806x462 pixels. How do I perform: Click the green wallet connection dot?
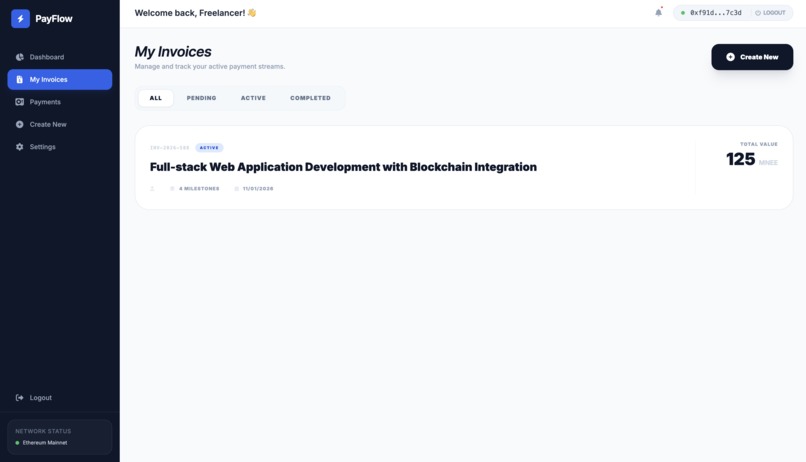point(683,13)
